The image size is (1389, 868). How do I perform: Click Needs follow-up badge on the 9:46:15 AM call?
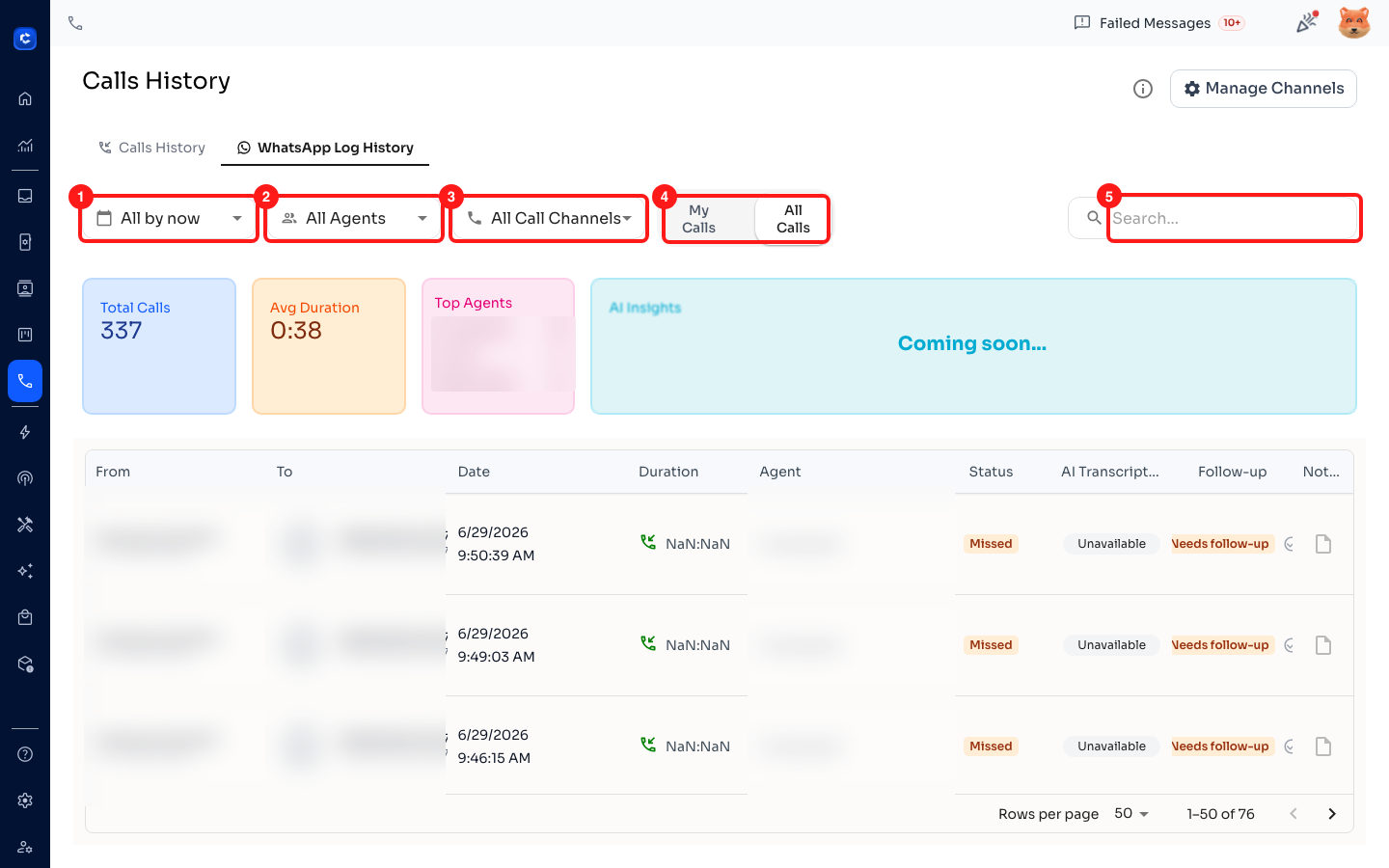coord(1222,746)
